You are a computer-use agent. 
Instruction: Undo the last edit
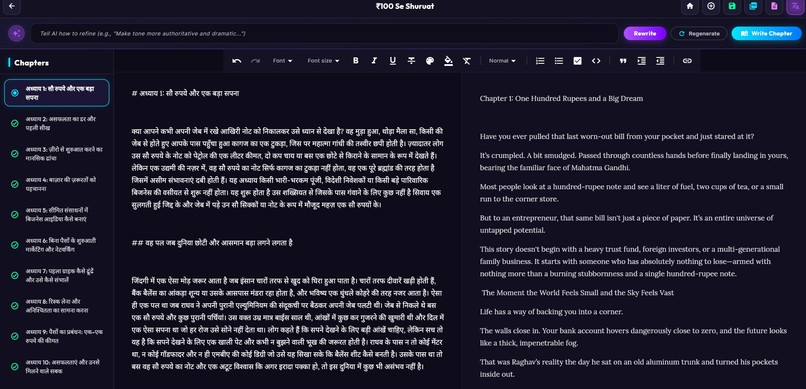[236, 61]
